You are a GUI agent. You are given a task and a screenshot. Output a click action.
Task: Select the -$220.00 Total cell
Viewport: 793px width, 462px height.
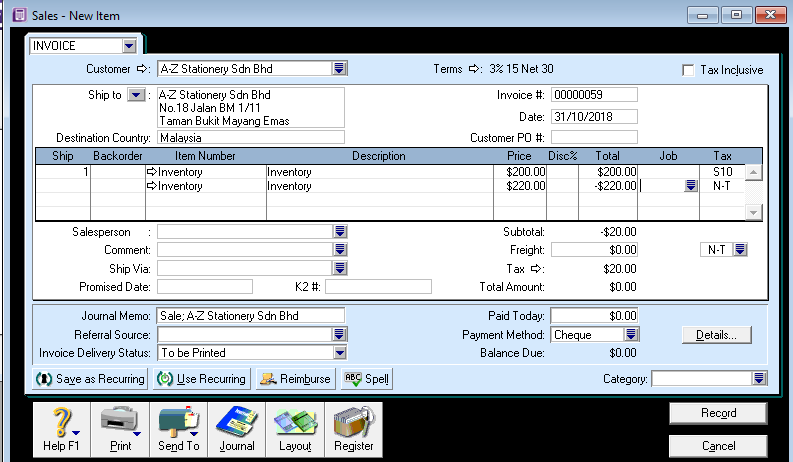coord(608,186)
